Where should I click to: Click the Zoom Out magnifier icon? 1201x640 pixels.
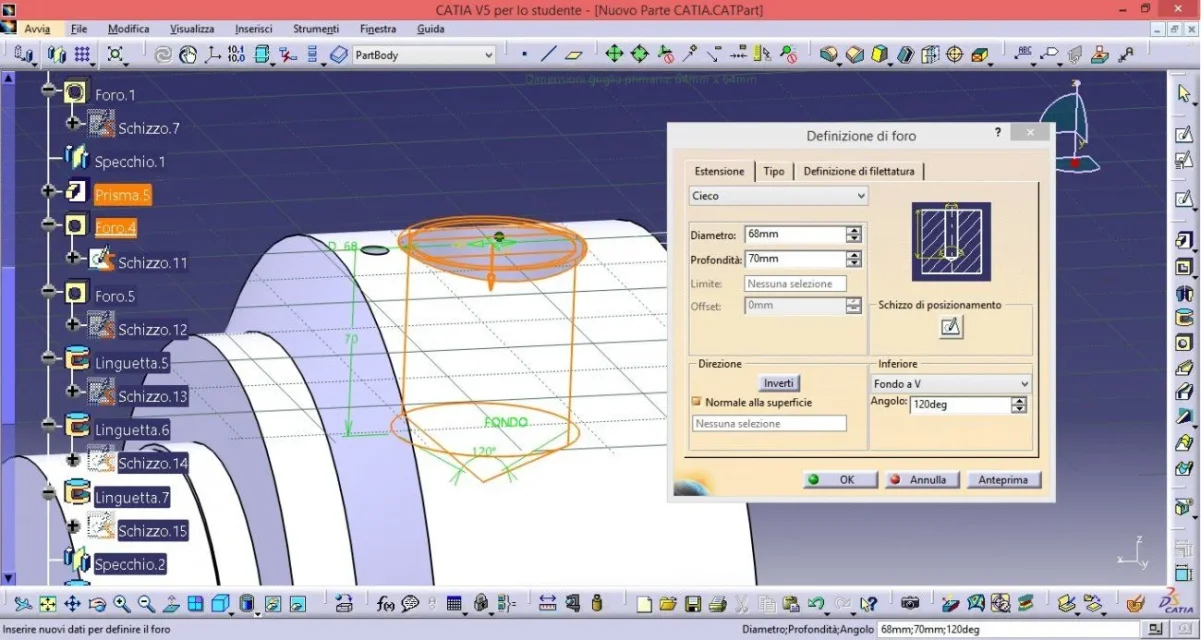(x=146, y=604)
